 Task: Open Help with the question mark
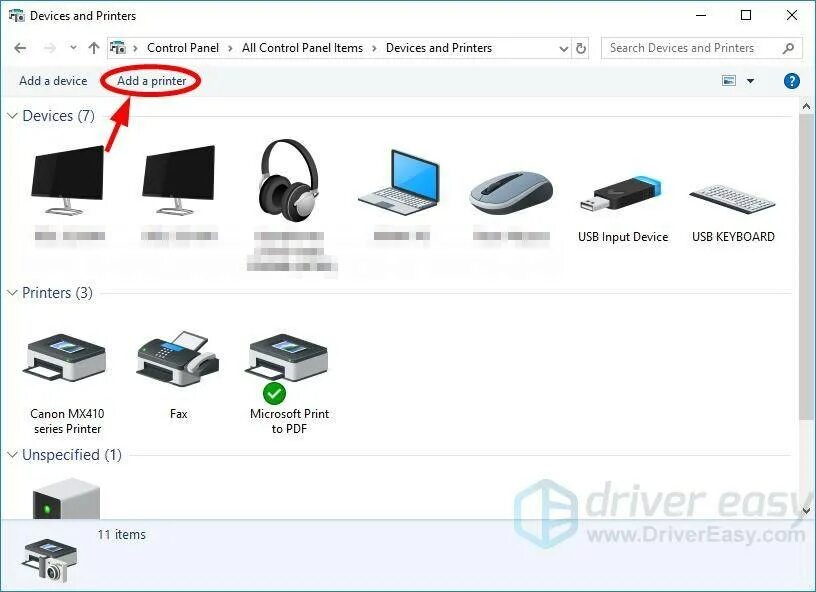pos(792,81)
